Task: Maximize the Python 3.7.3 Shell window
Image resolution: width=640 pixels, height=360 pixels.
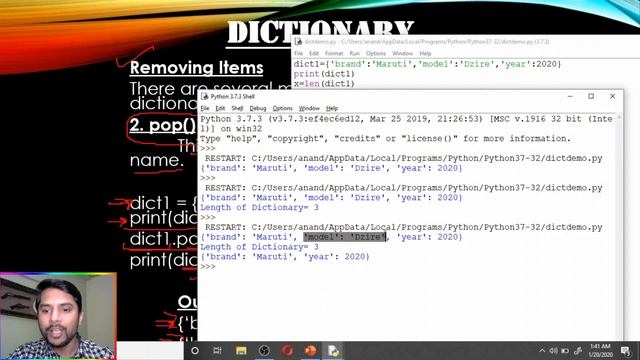Action: [591, 96]
